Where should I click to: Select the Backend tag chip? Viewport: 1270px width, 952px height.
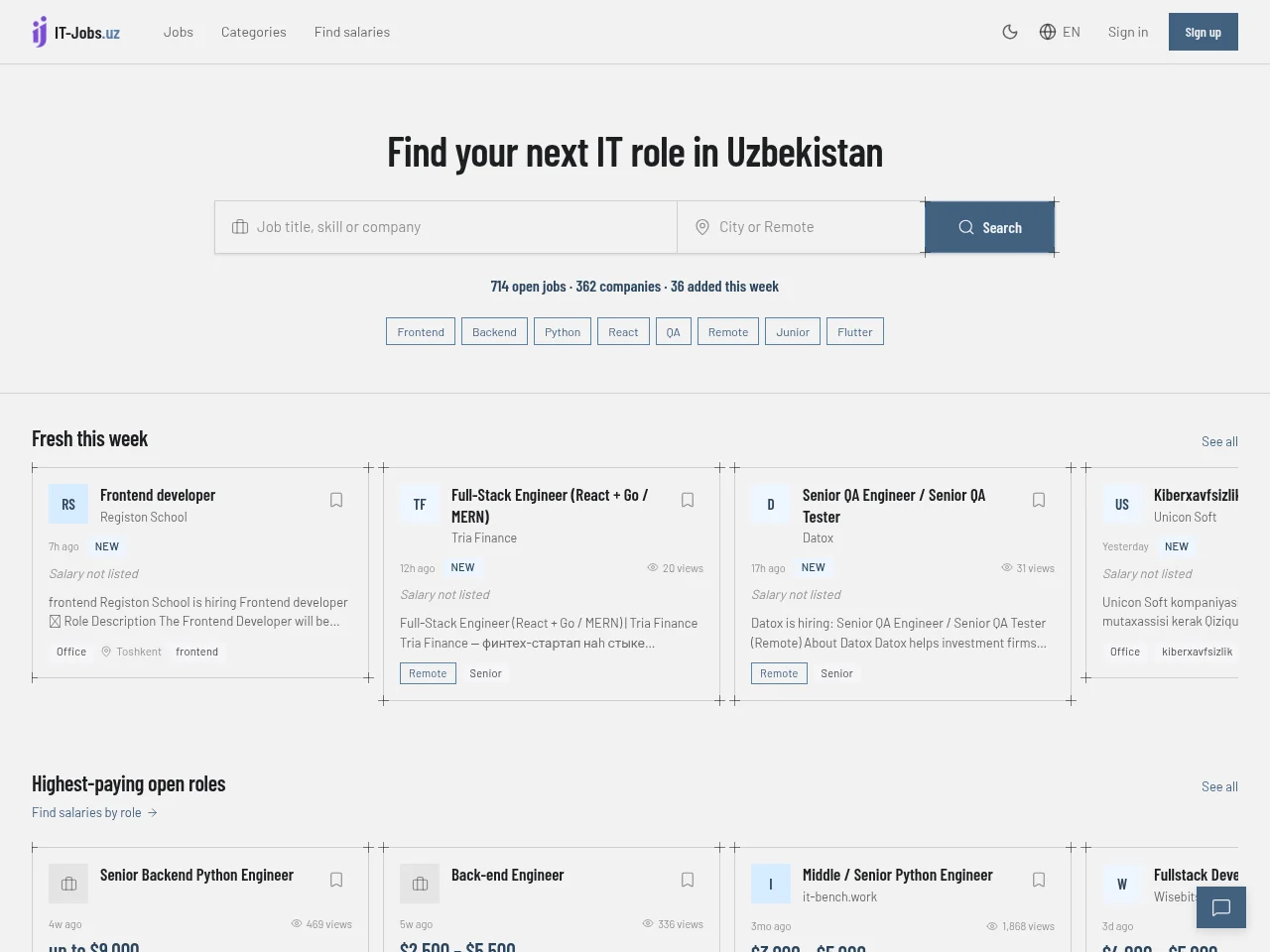[494, 331]
